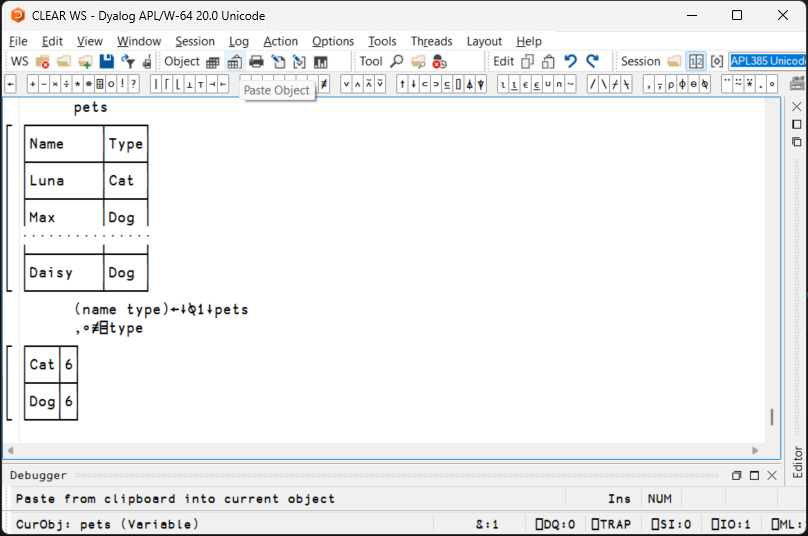Viewport: 808px width, 536px height.
Task: Open the View menu
Action: pos(90,41)
